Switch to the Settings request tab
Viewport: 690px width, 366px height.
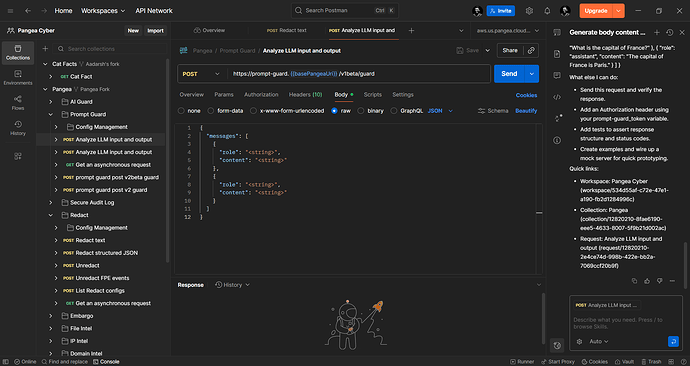pos(403,95)
